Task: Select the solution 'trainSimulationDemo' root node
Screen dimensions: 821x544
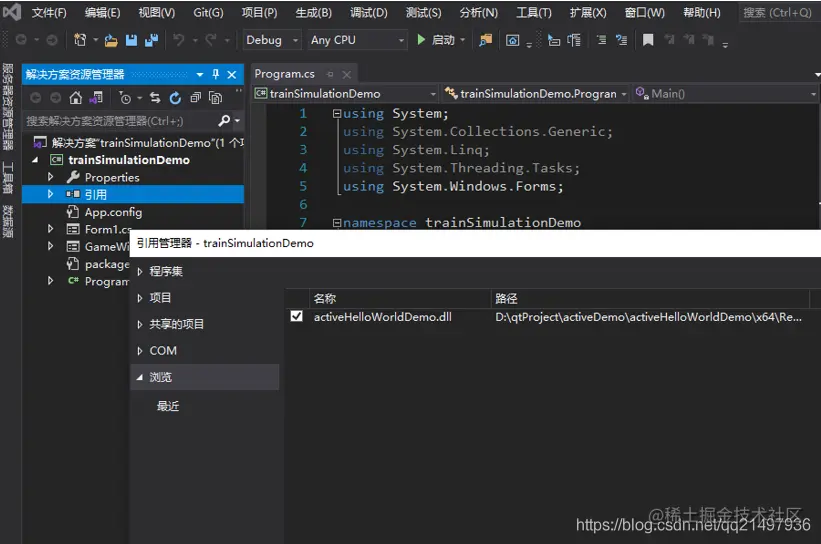Action: pyautogui.click(x=138, y=142)
